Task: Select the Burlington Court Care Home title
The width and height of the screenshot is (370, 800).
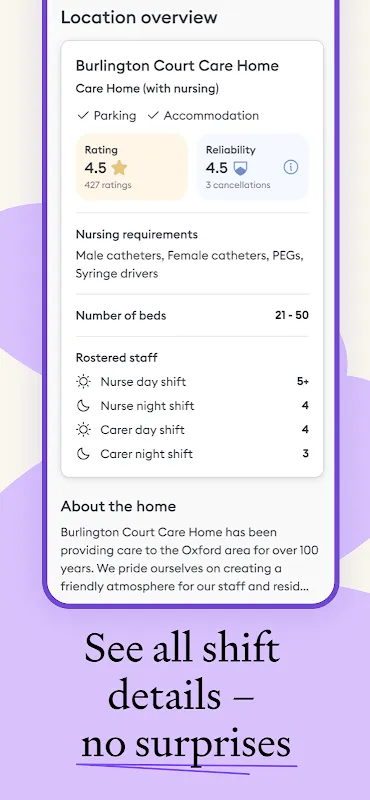Action: pyautogui.click(x=177, y=66)
